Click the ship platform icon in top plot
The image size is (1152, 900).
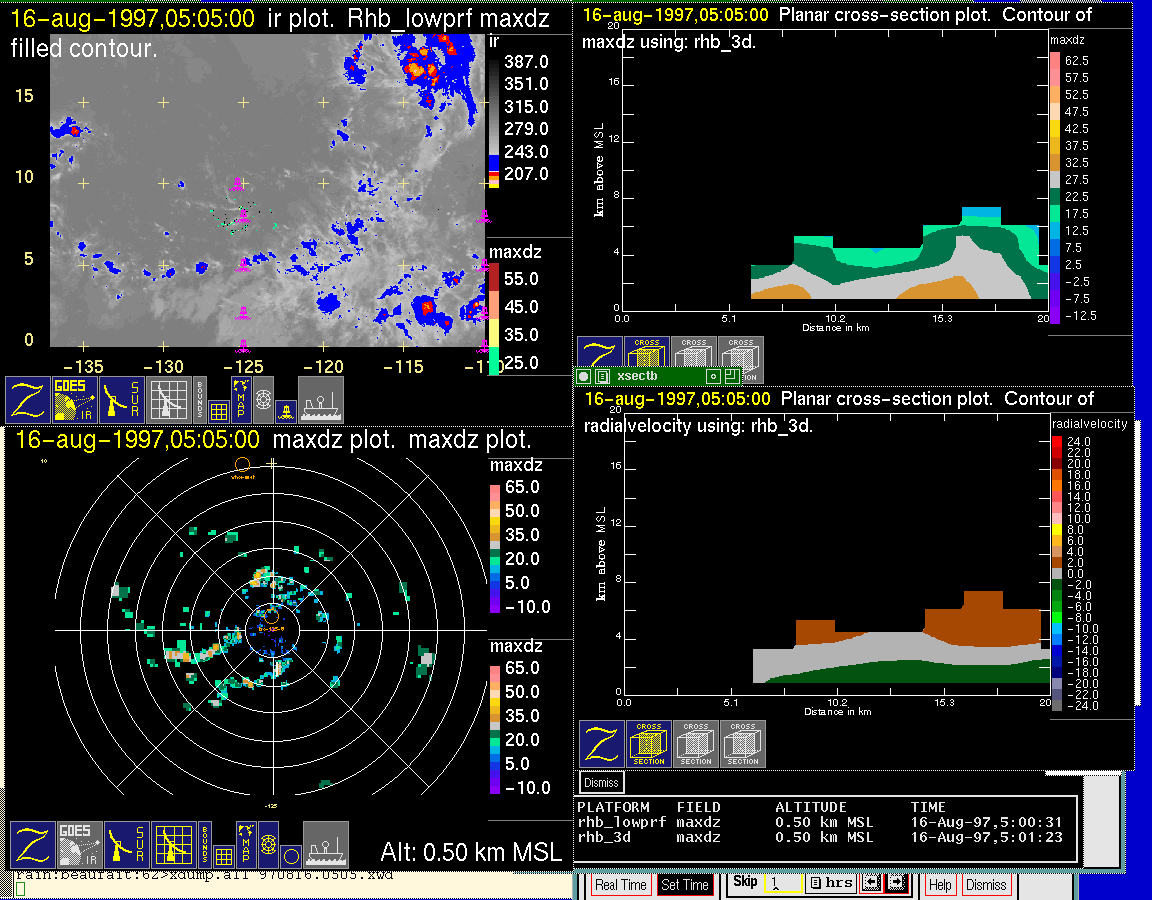coord(321,399)
